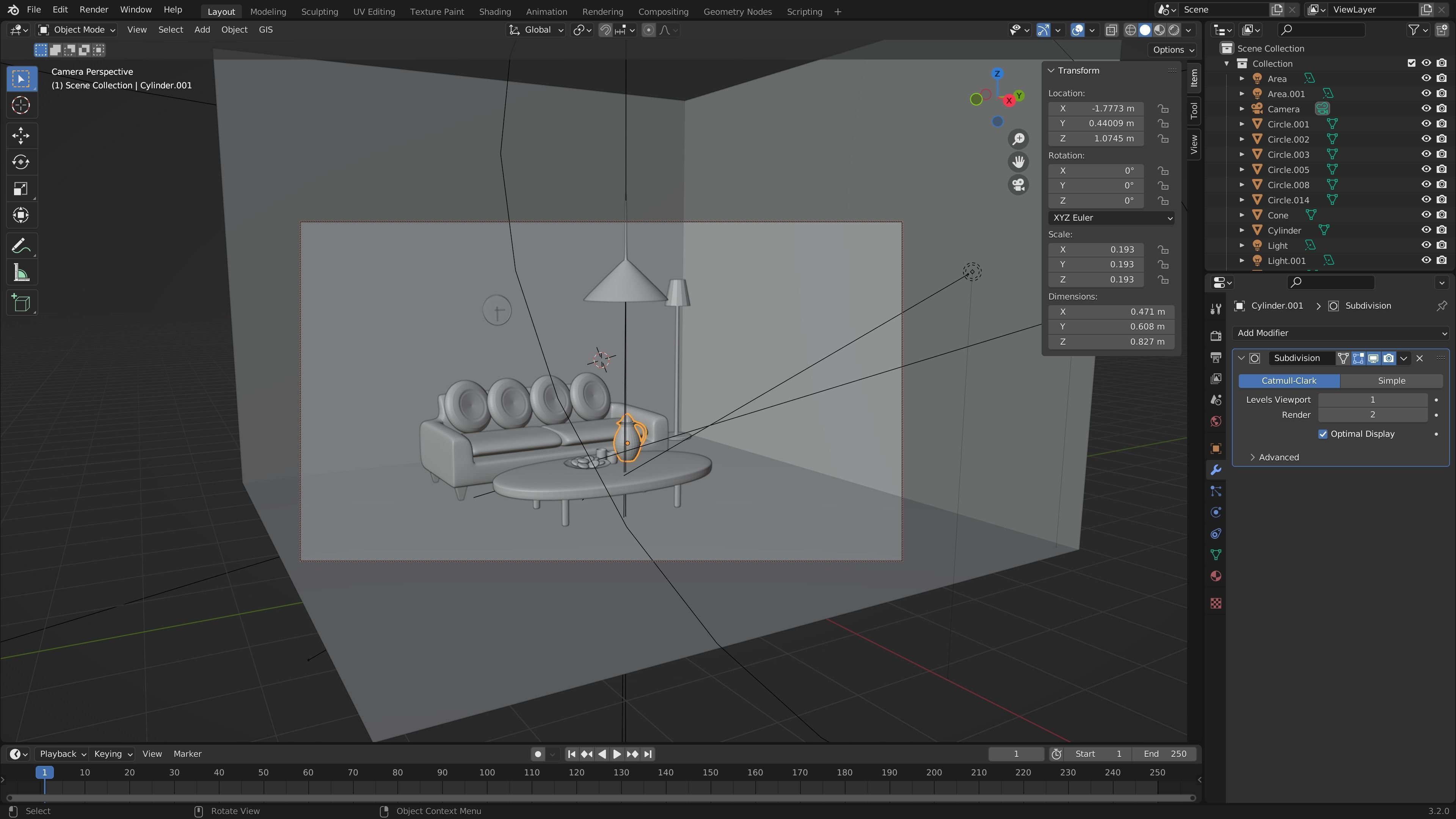Open the Add Modifier dropdown
Screen dimensions: 1456x819
(x=1340, y=333)
